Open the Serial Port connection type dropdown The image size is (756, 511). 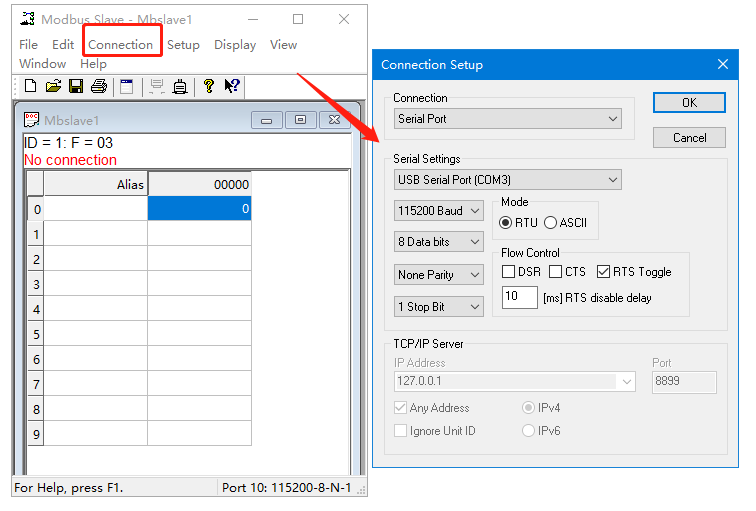[x=507, y=119]
